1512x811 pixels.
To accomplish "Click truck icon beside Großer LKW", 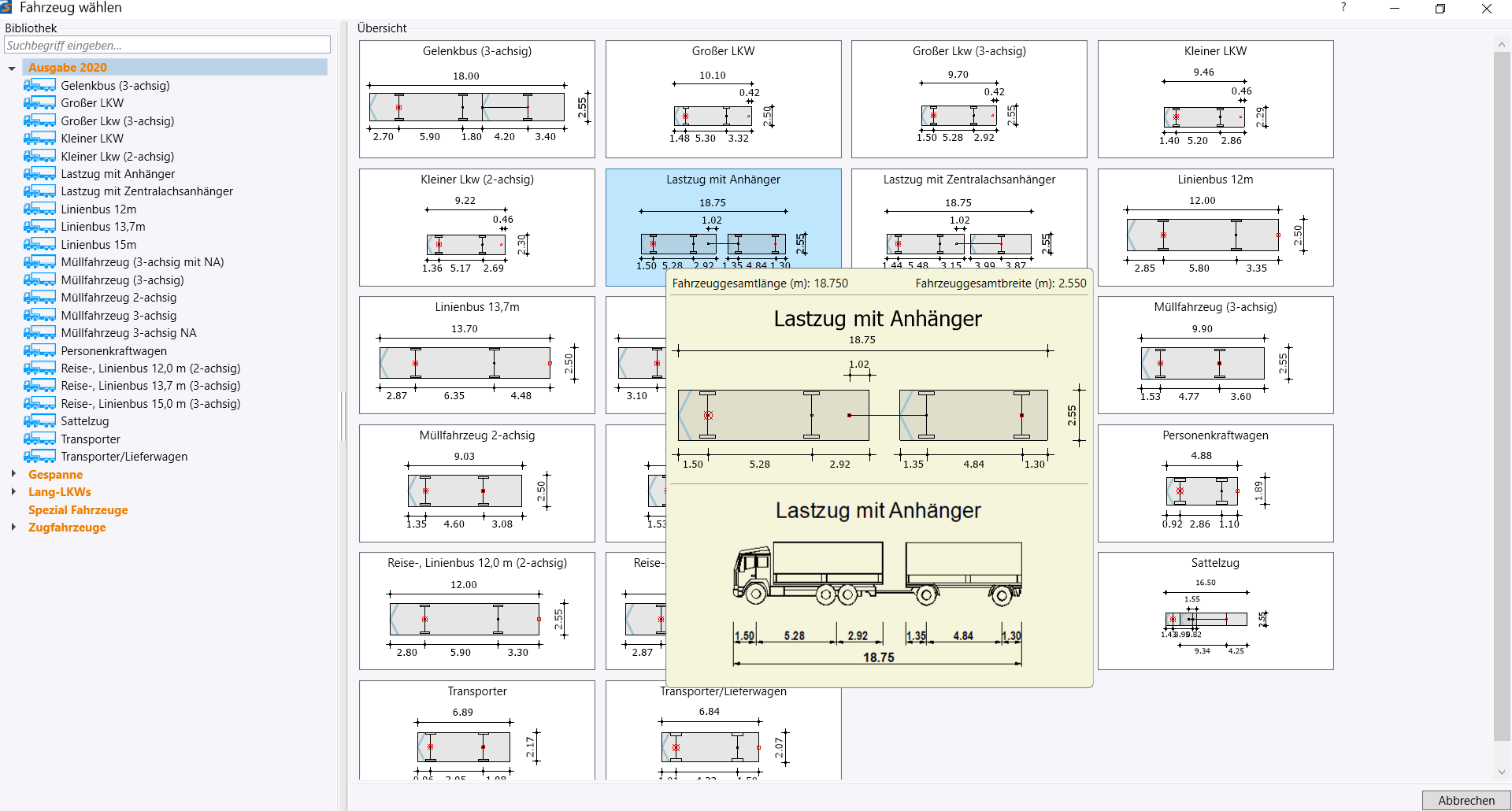I will point(39,103).
